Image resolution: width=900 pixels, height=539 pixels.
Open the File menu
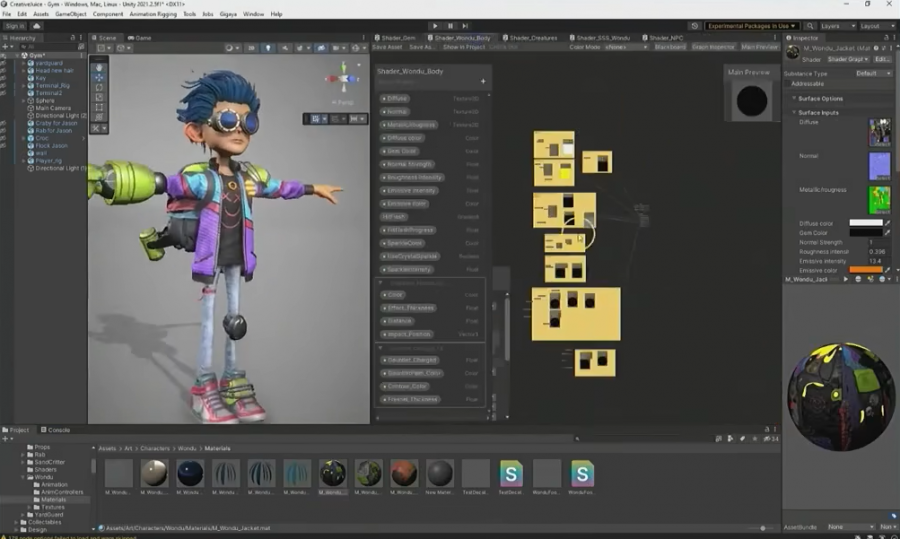coord(7,14)
